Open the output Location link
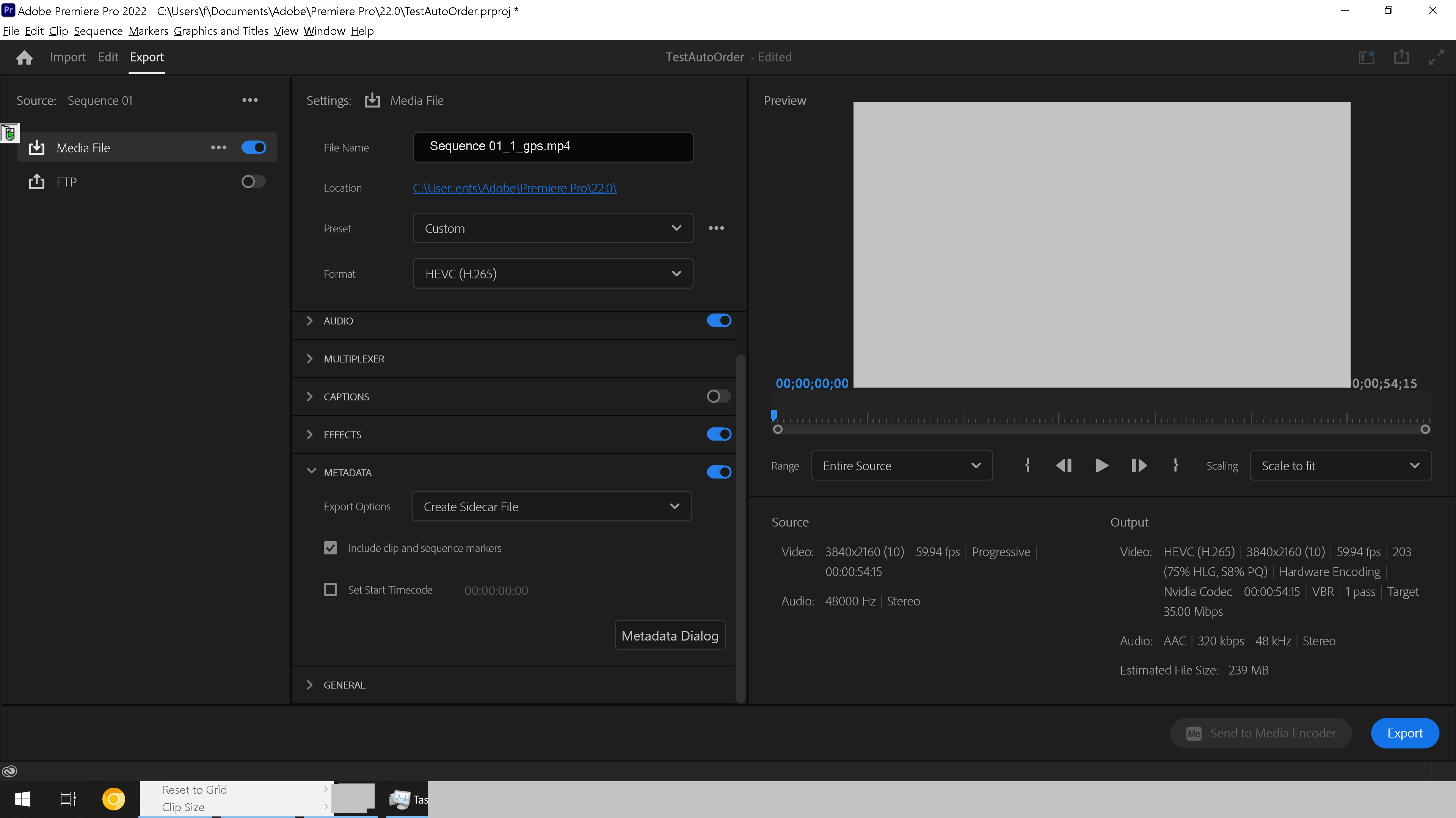This screenshot has width=1456, height=818. point(514,188)
